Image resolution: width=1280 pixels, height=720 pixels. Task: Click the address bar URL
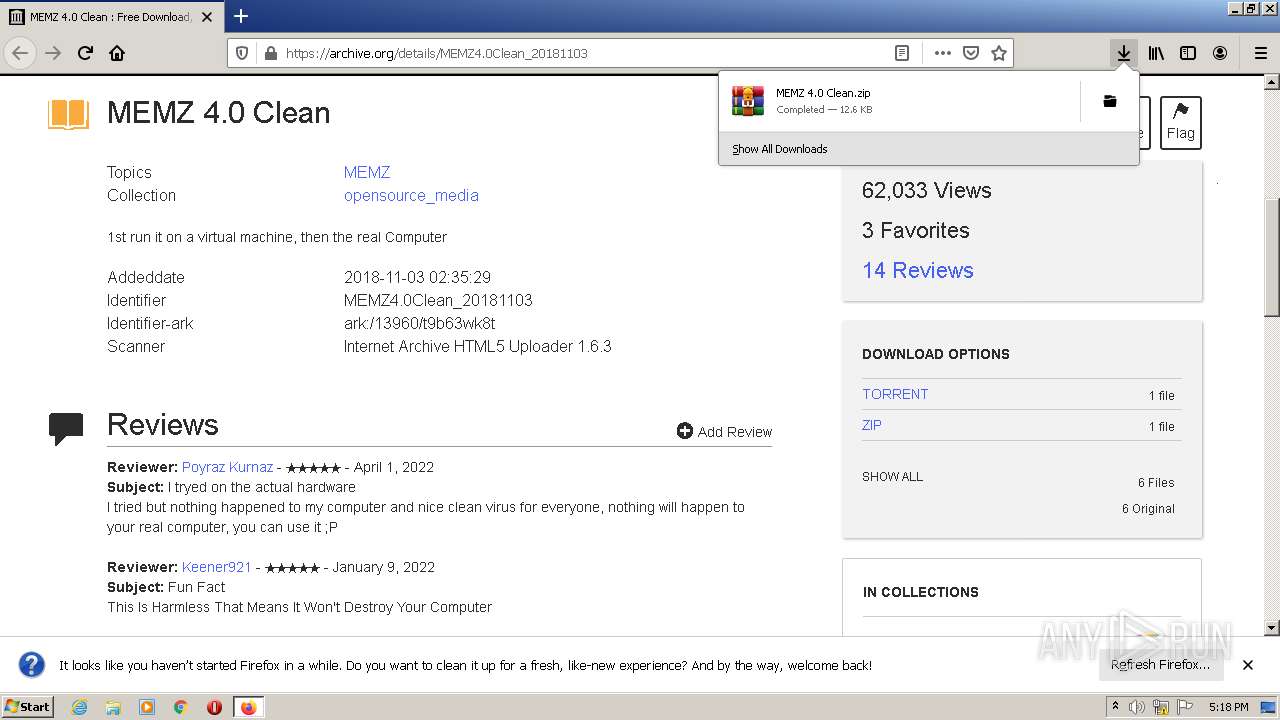click(x=436, y=53)
